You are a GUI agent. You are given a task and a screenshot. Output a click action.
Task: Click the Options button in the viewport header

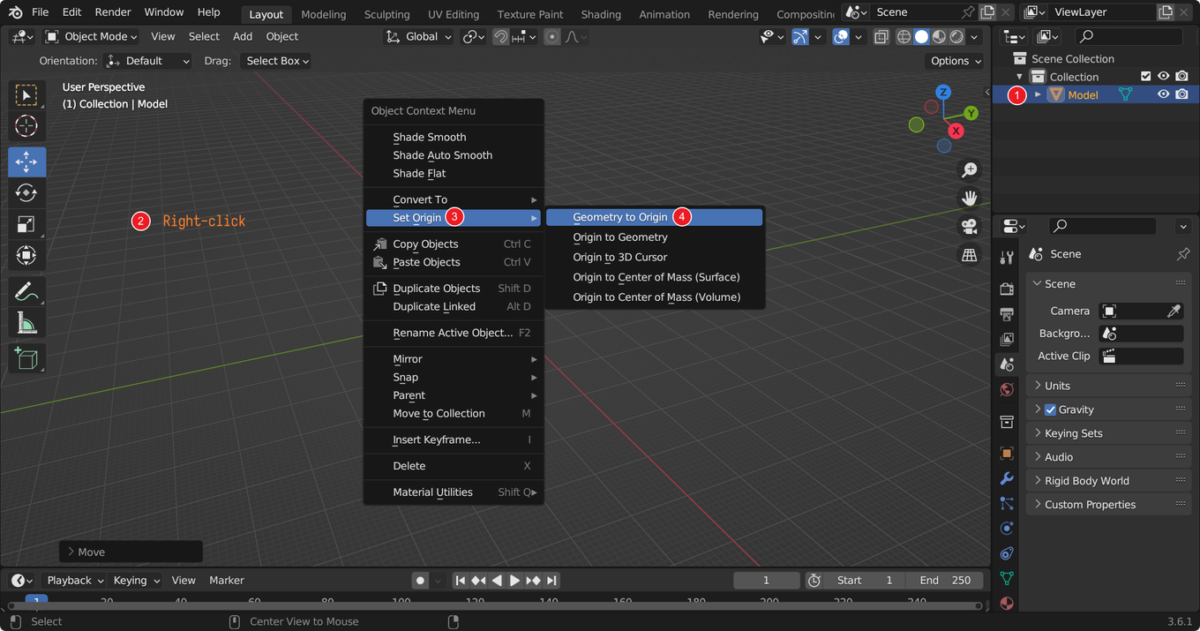953,60
